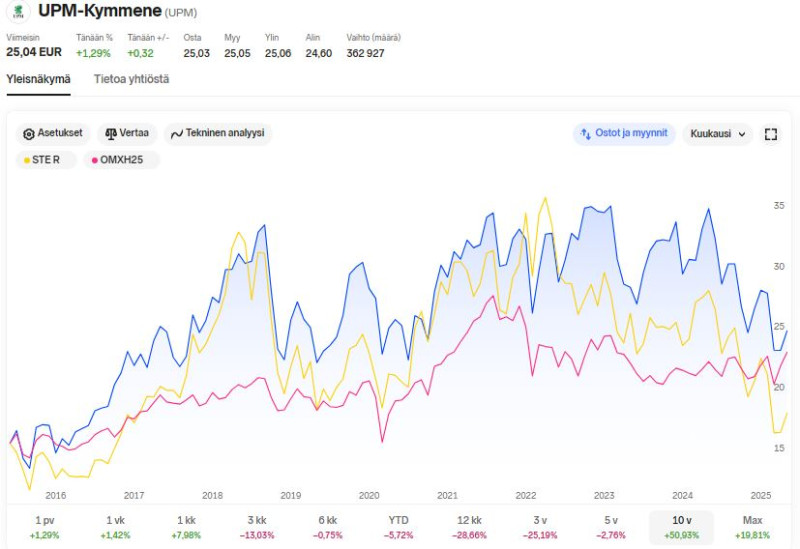Click the Ylin value 25,06

278,53
